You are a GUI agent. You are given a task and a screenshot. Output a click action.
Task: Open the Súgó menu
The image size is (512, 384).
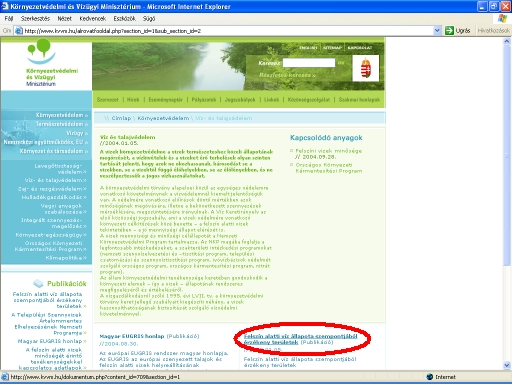149,19
